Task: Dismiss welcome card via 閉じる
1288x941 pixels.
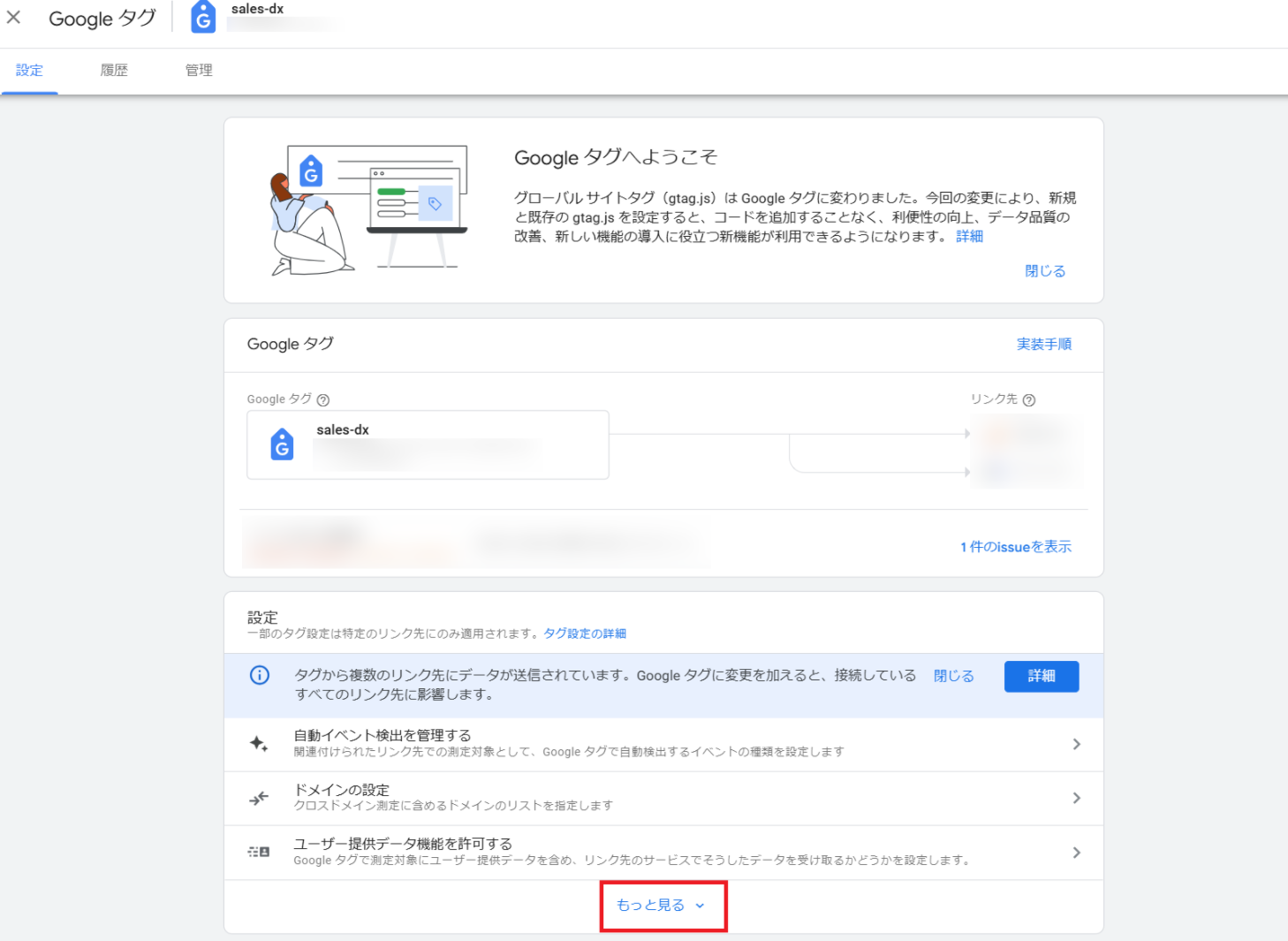Action: (1045, 270)
